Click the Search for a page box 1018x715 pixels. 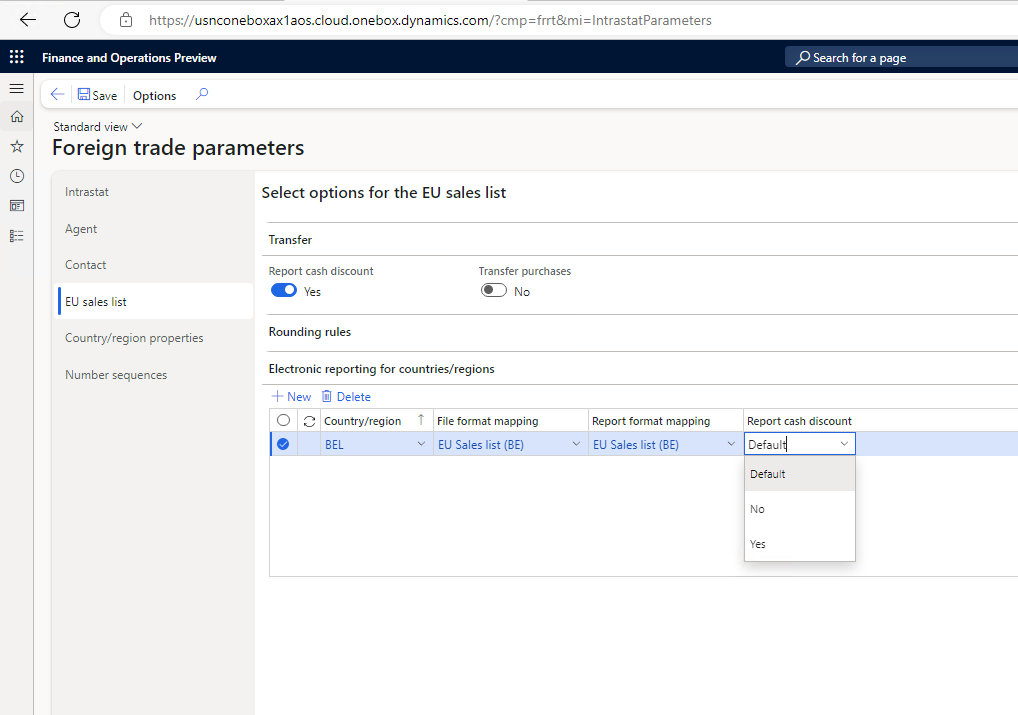[901, 57]
